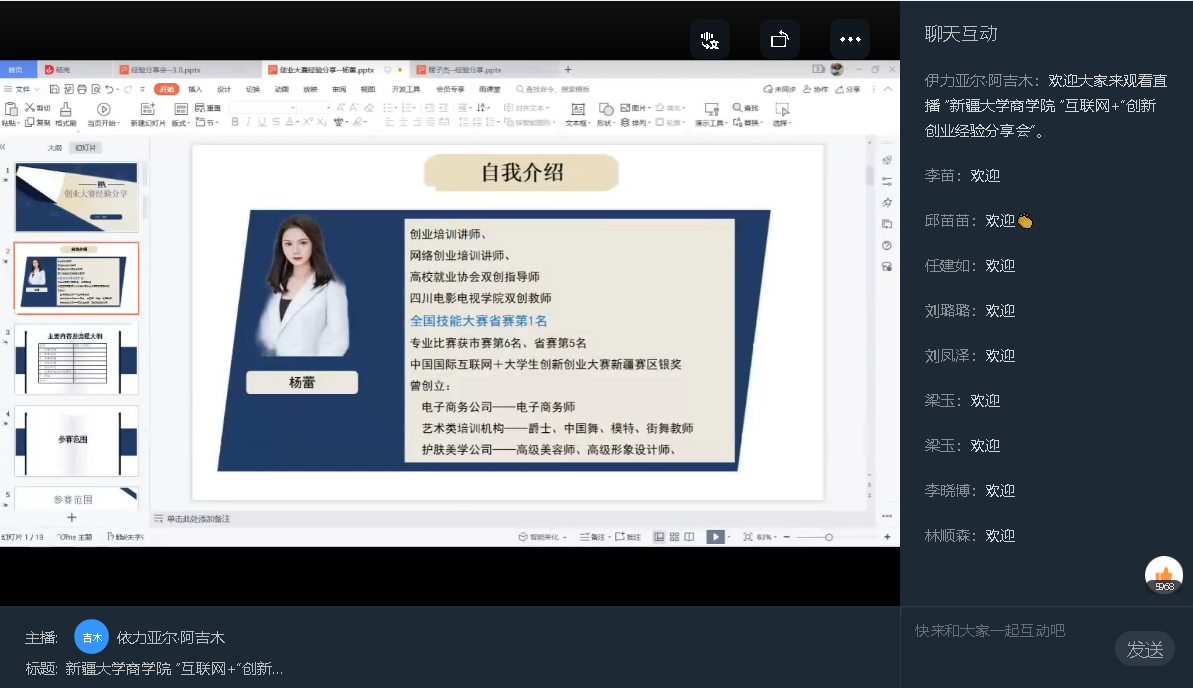Select the slide 3 thumbnail 主要内容及流程大纲

pyautogui.click(x=76, y=359)
